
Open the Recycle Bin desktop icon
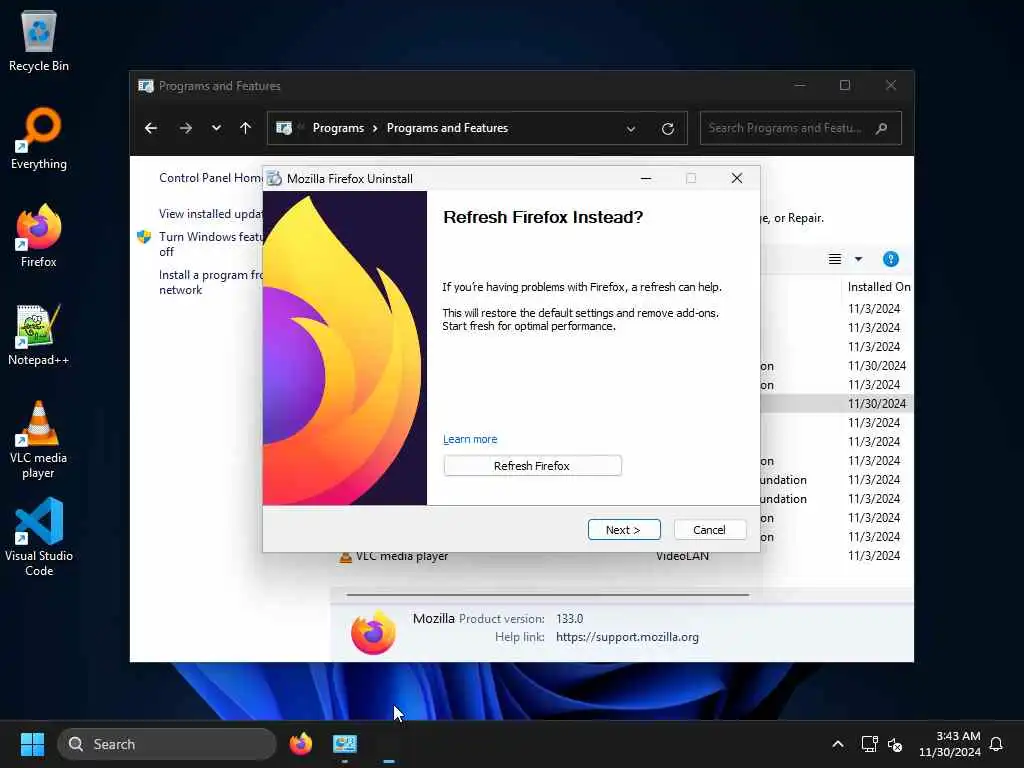click(39, 40)
